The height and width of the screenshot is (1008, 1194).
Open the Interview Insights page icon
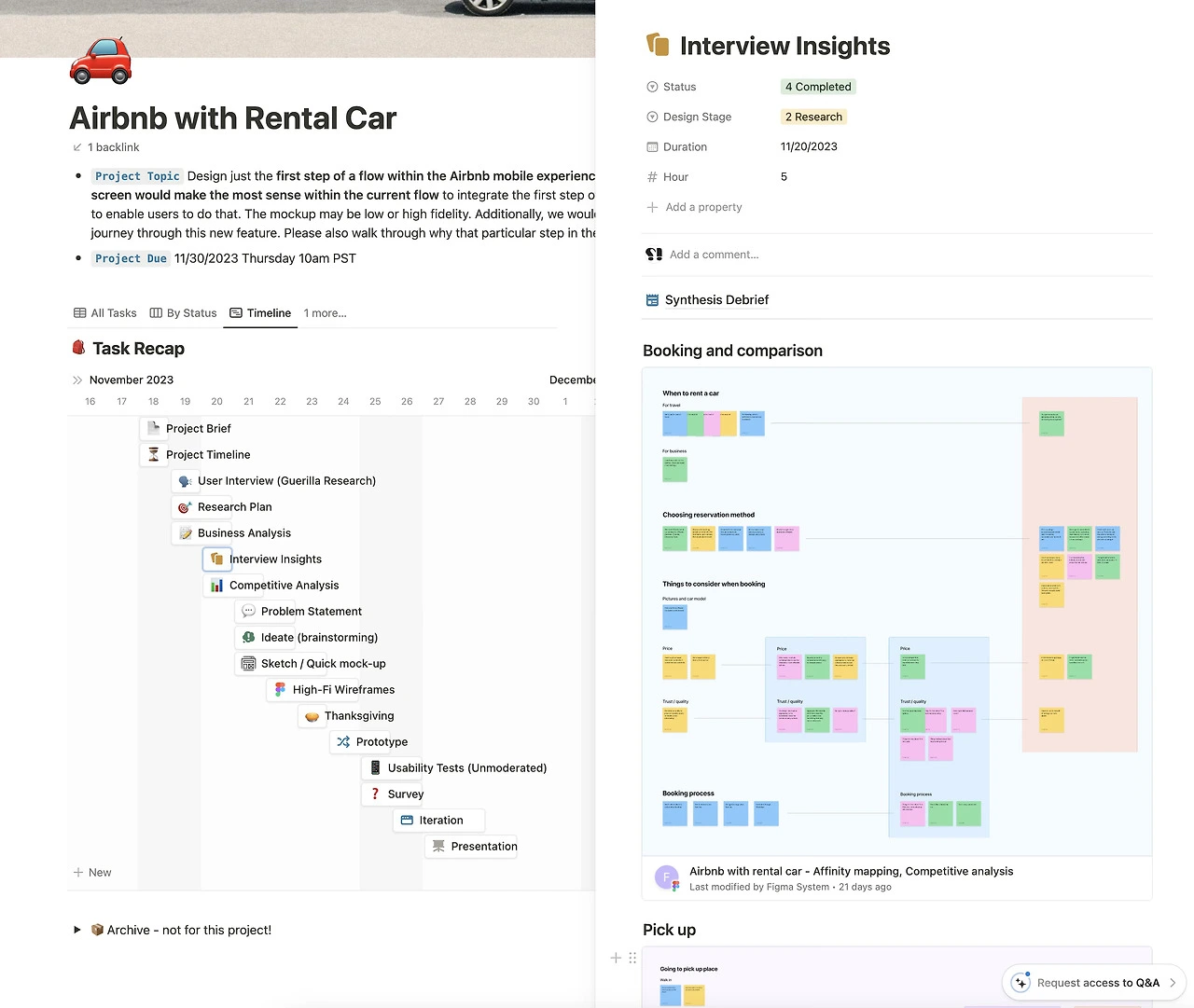coord(658,45)
